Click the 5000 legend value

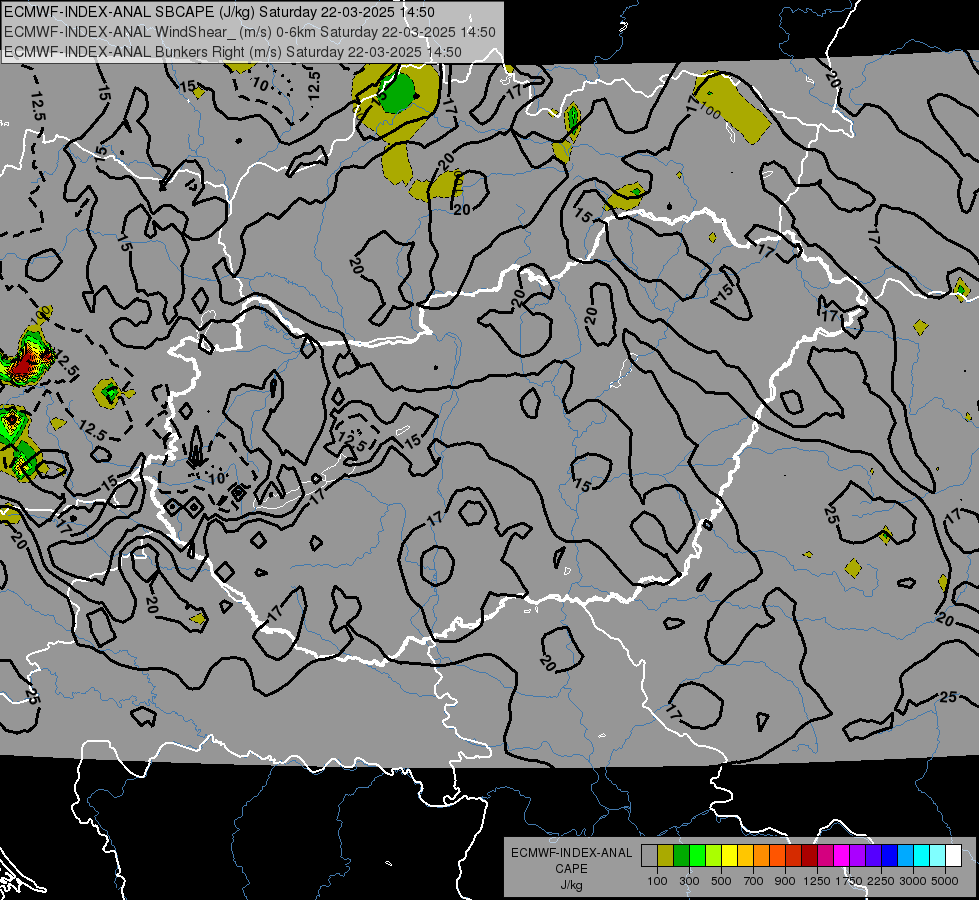945,881
